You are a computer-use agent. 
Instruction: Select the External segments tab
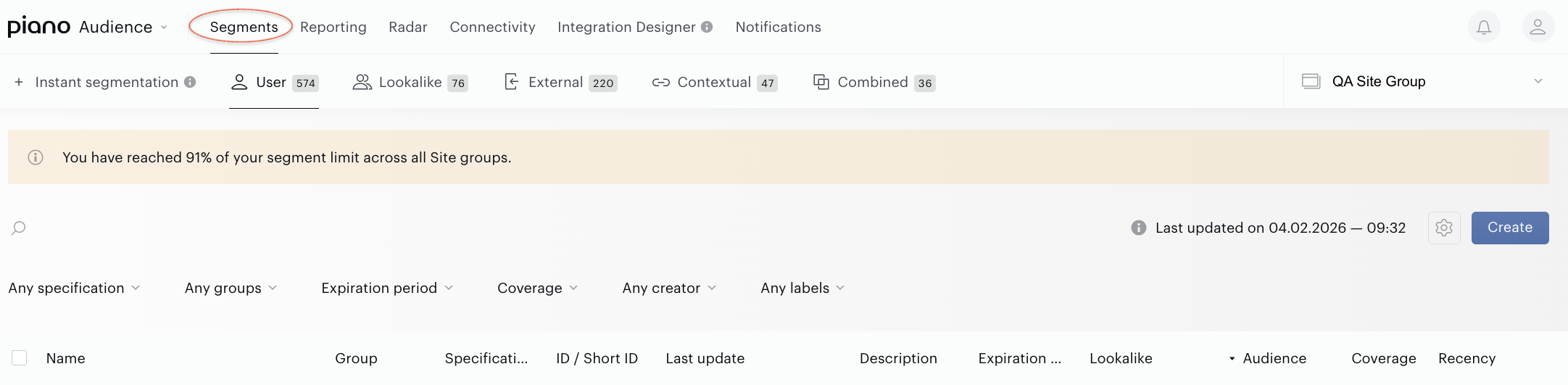click(560, 82)
